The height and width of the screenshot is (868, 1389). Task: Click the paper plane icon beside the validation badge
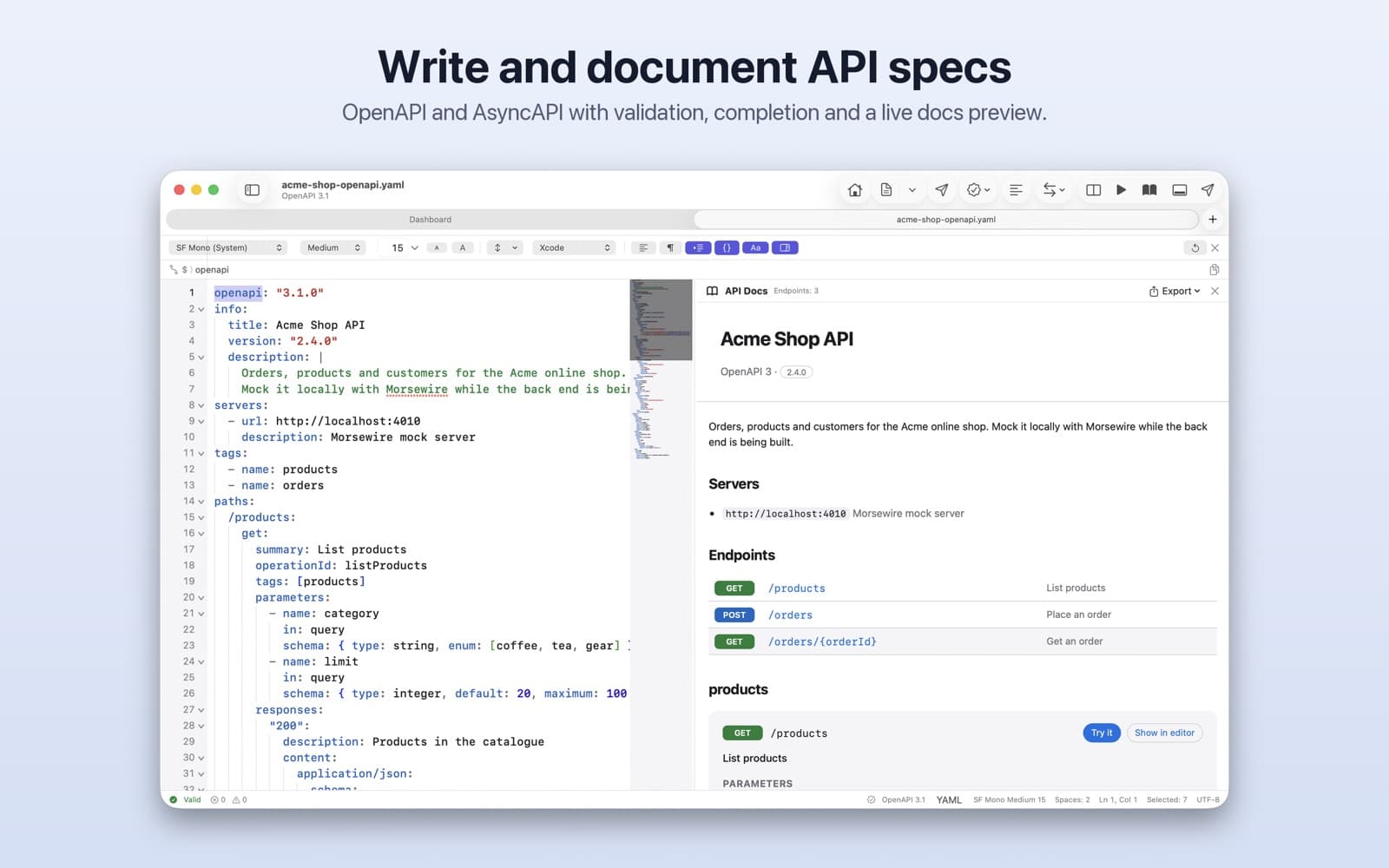(x=942, y=190)
